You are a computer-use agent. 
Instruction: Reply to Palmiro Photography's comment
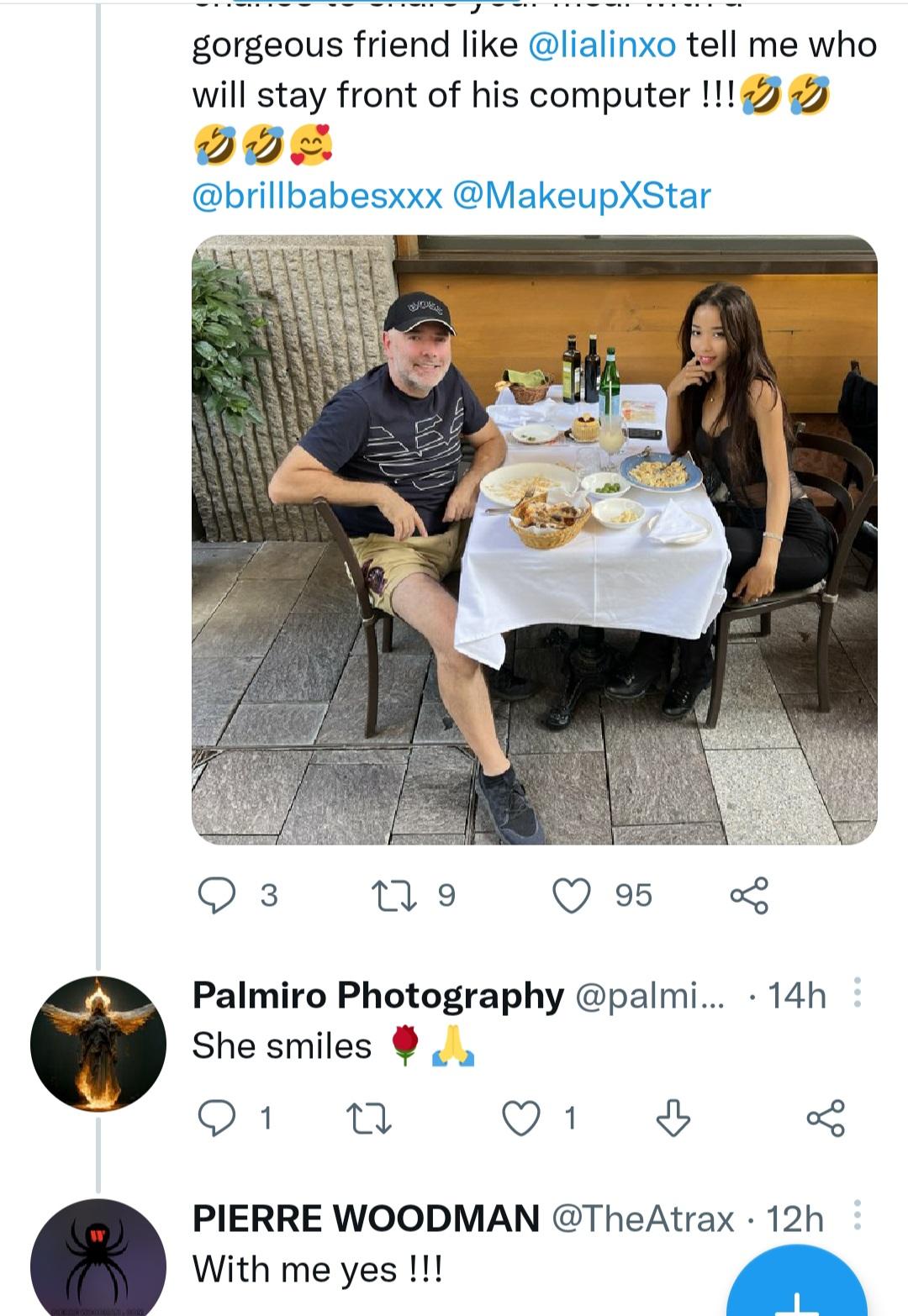tap(217, 1119)
